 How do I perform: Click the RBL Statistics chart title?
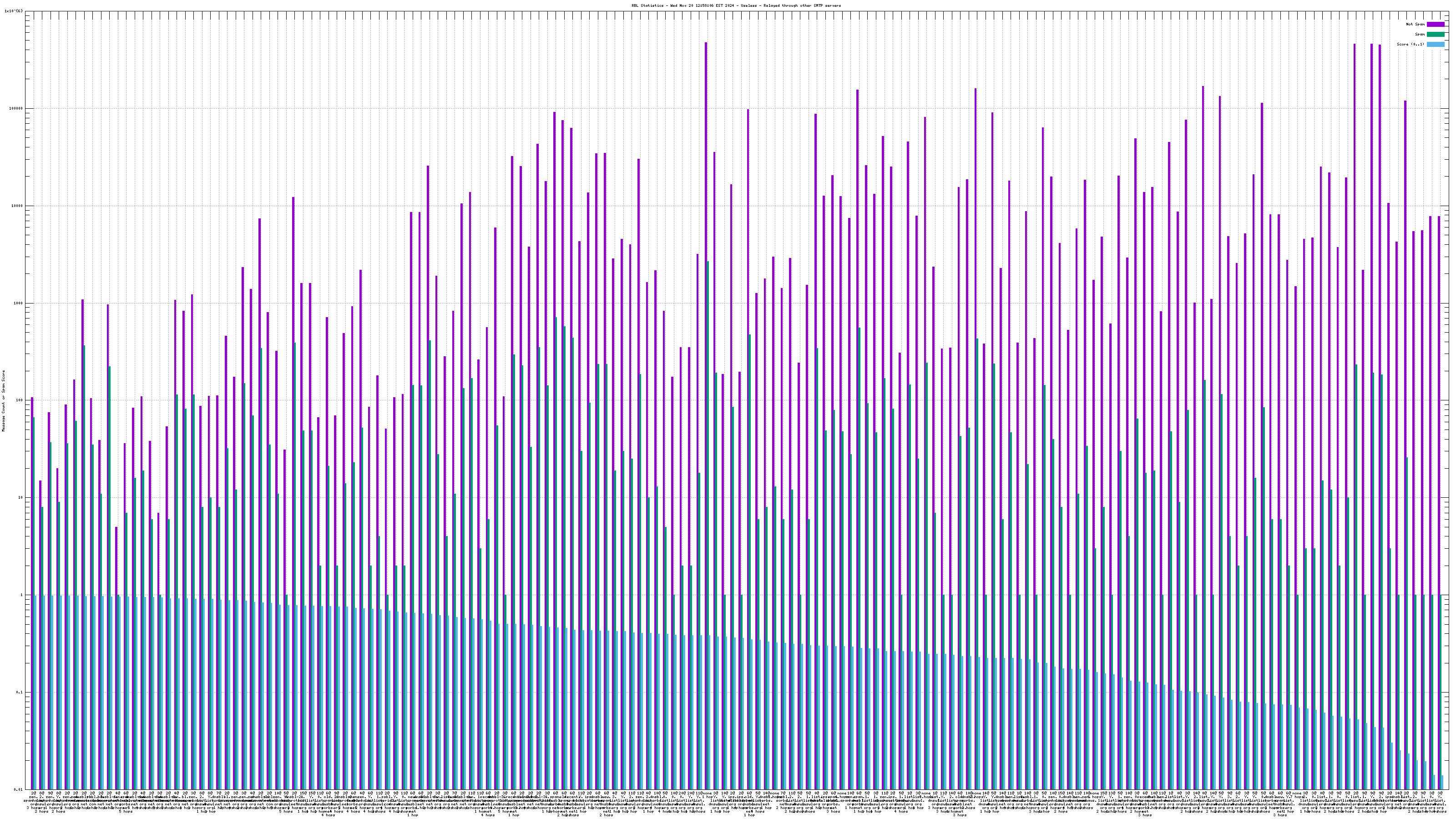736,5
